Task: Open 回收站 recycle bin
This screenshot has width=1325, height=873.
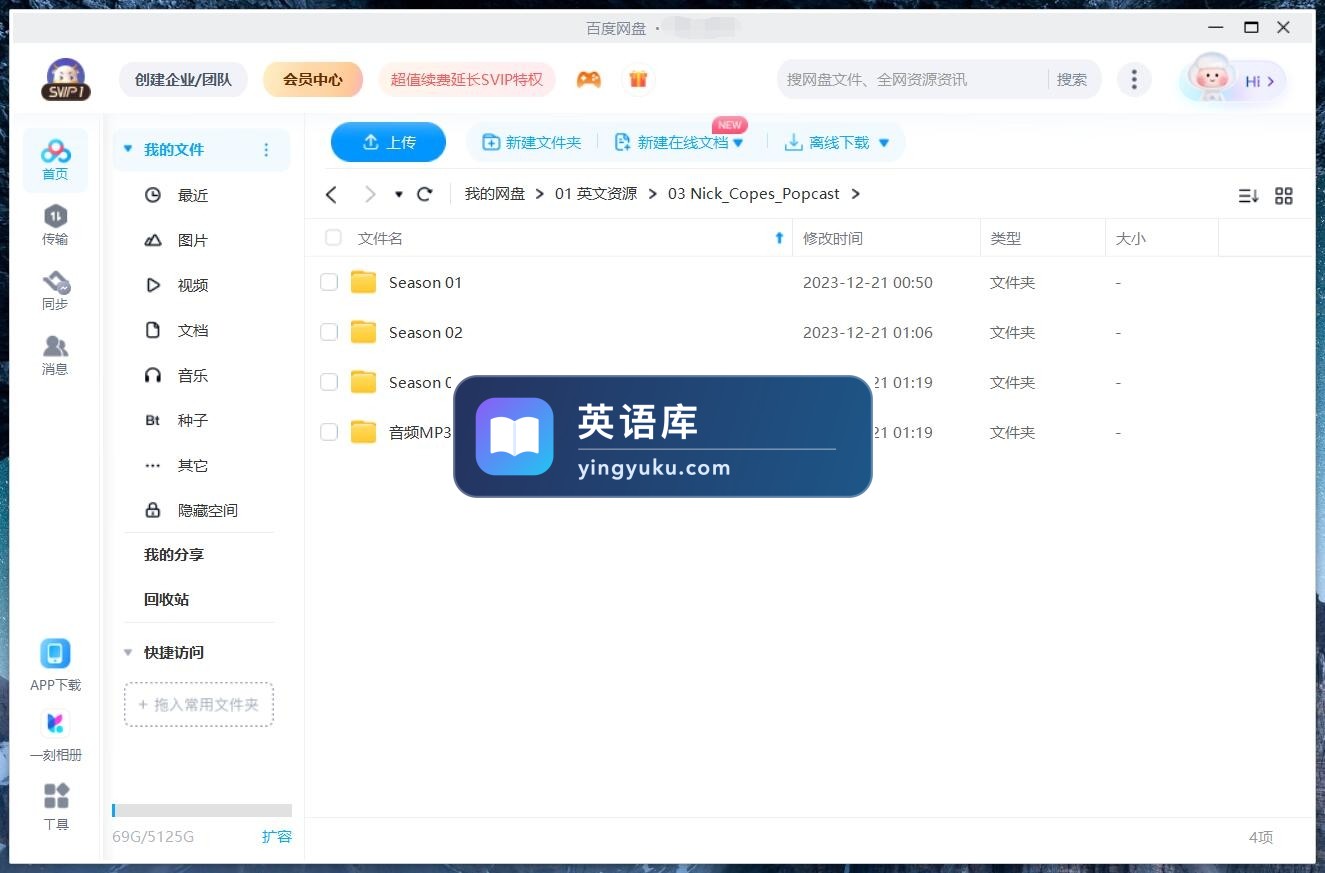Action: tap(166, 599)
